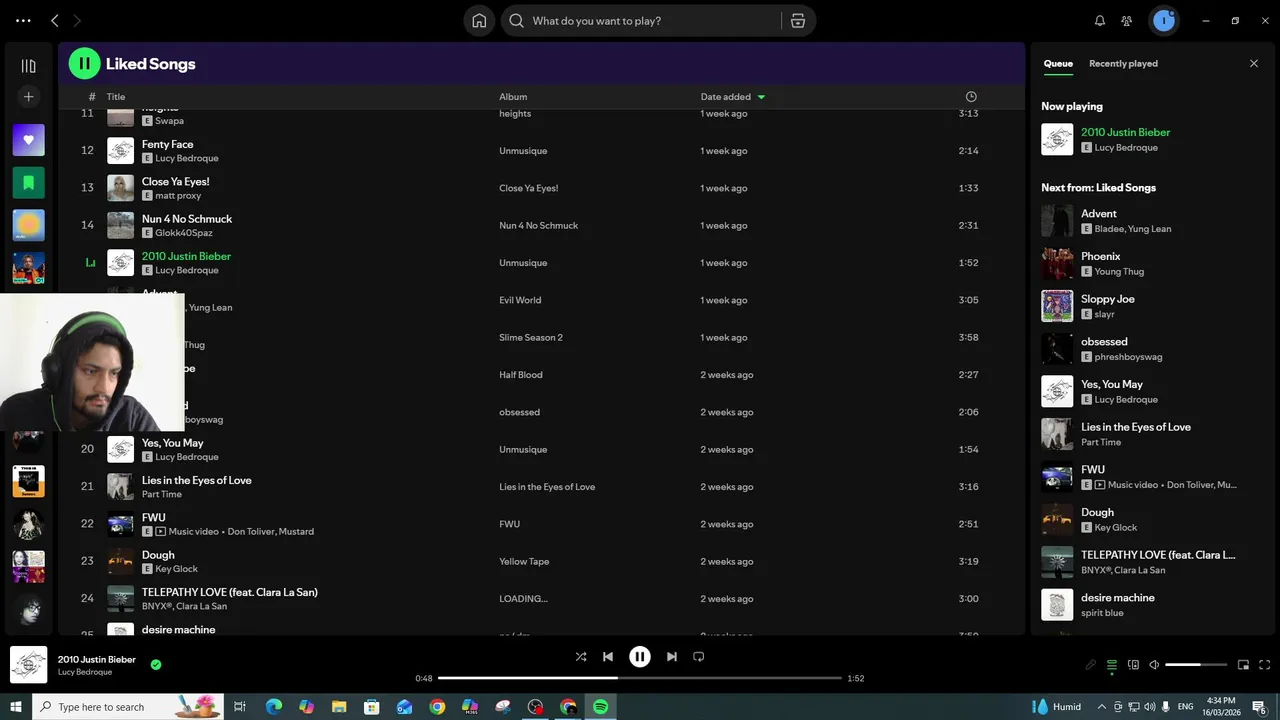The image size is (1280, 720).
Task: Open Glokk40Spaz artist link
Action: pyautogui.click(x=184, y=233)
